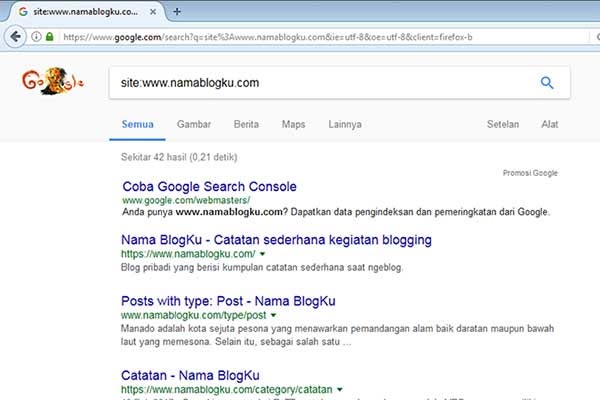Click the www.google.com/webmasters/ URL text

point(186,200)
